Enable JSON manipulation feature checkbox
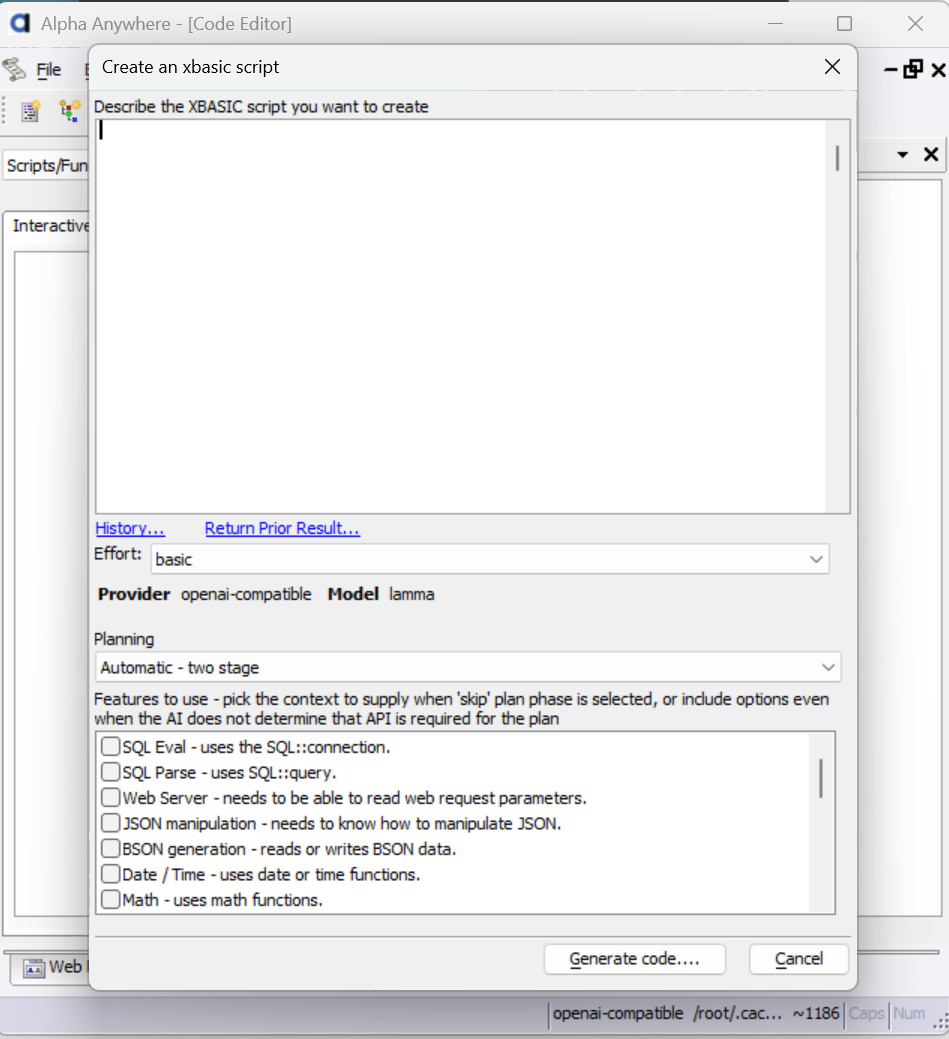 point(111,823)
